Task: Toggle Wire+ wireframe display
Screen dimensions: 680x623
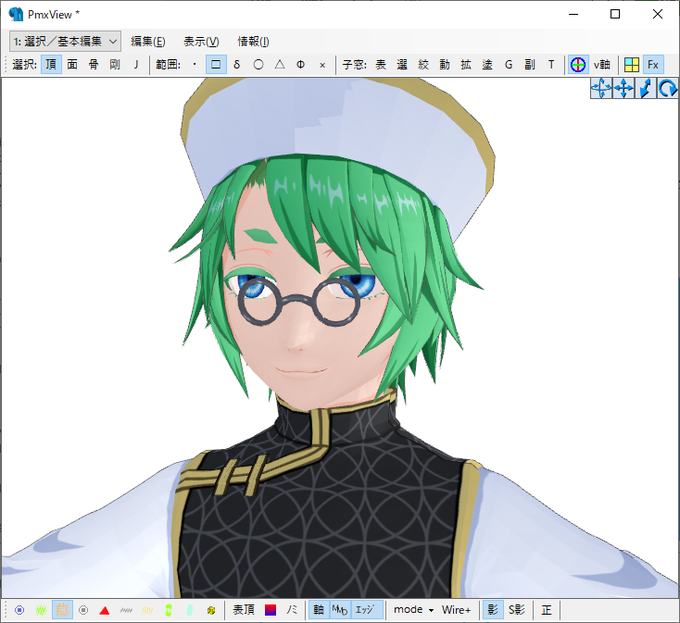Action: 456,610
